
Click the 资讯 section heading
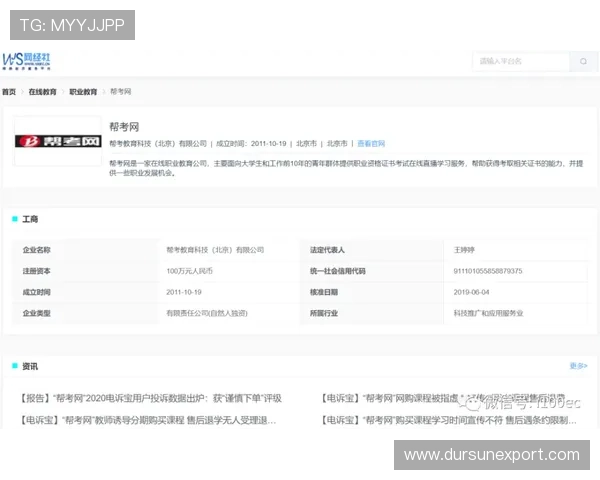[x=30, y=366]
